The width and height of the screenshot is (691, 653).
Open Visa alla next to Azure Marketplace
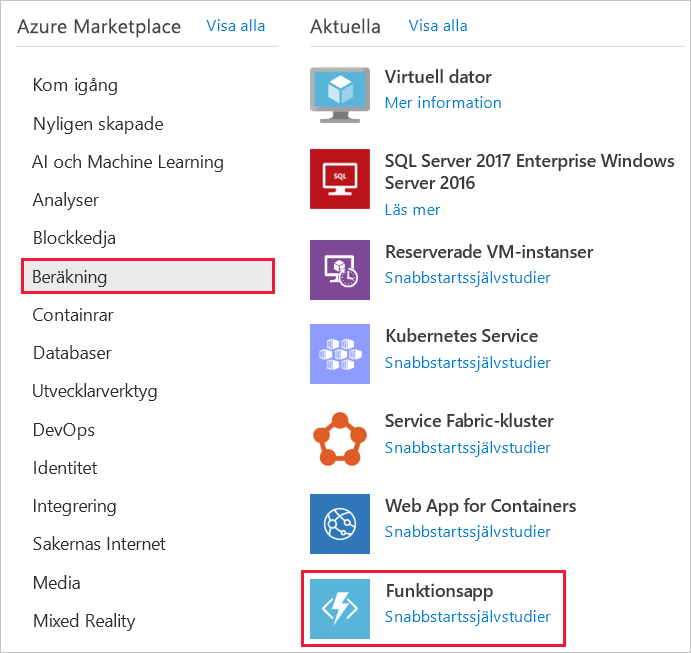[236, 26]
